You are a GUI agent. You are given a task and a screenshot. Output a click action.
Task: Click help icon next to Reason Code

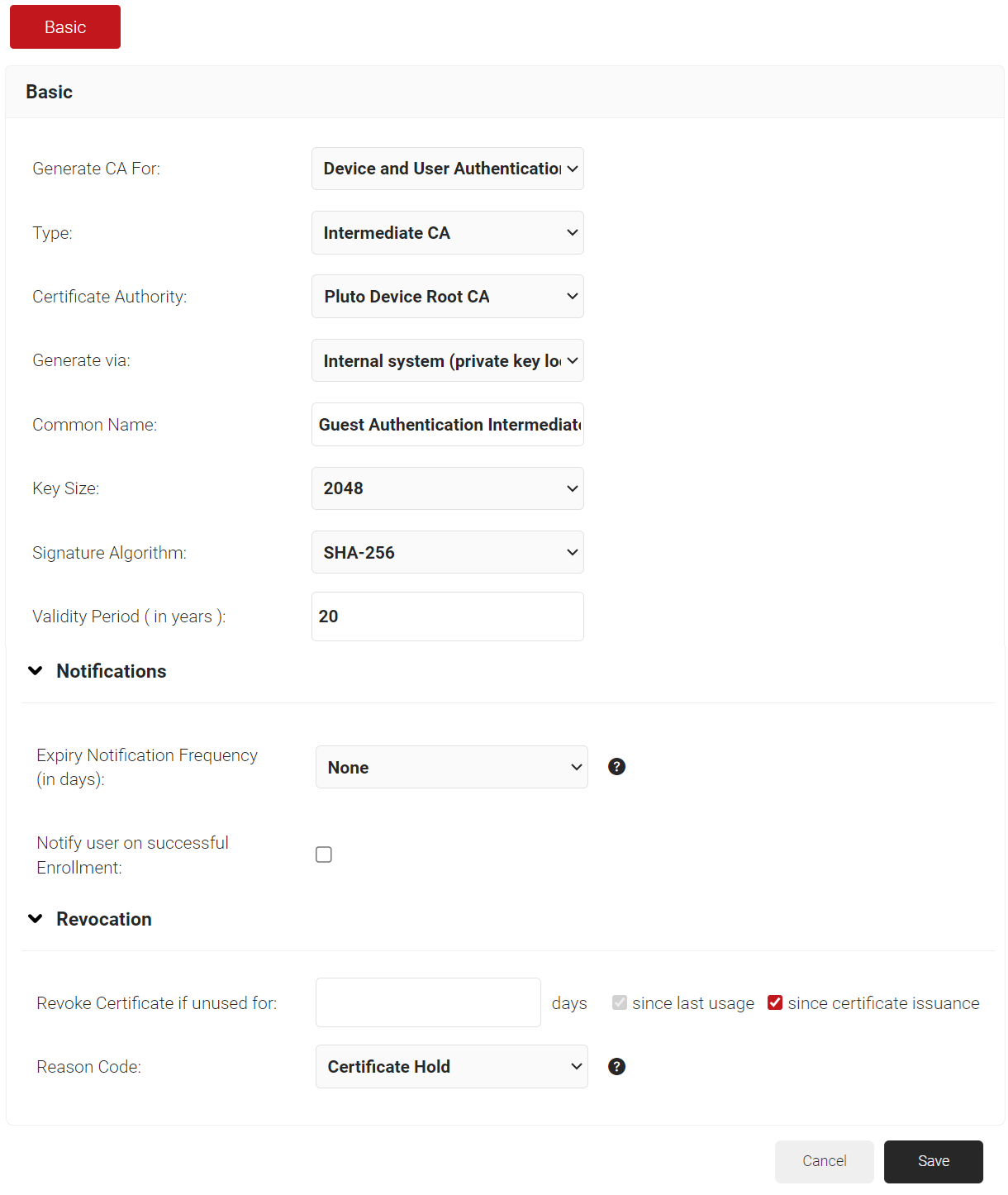(x=616, y=1067)
